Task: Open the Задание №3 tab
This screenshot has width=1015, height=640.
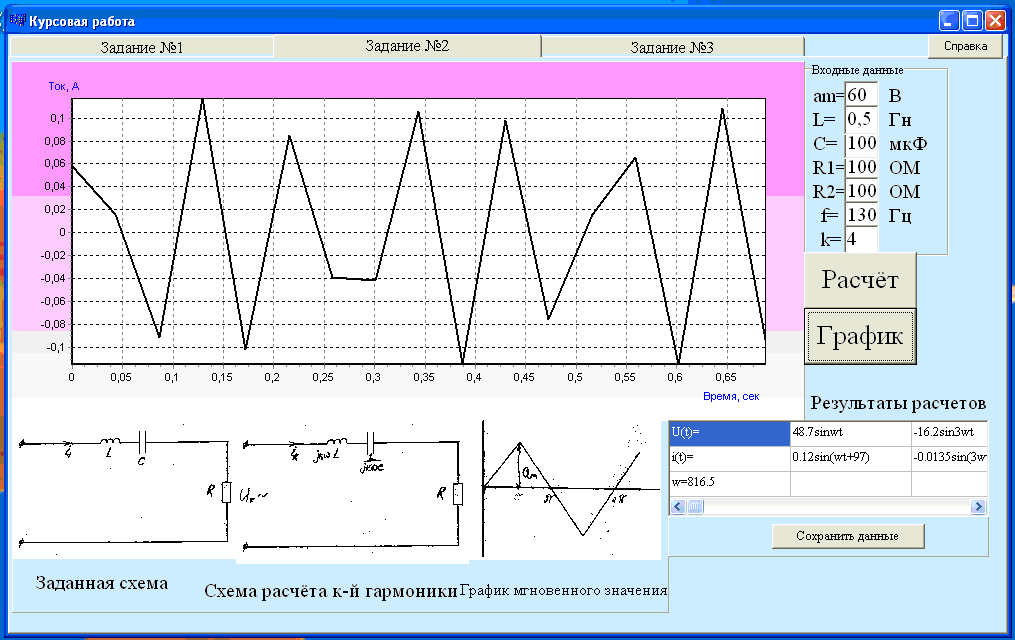Action: (672, 47)
